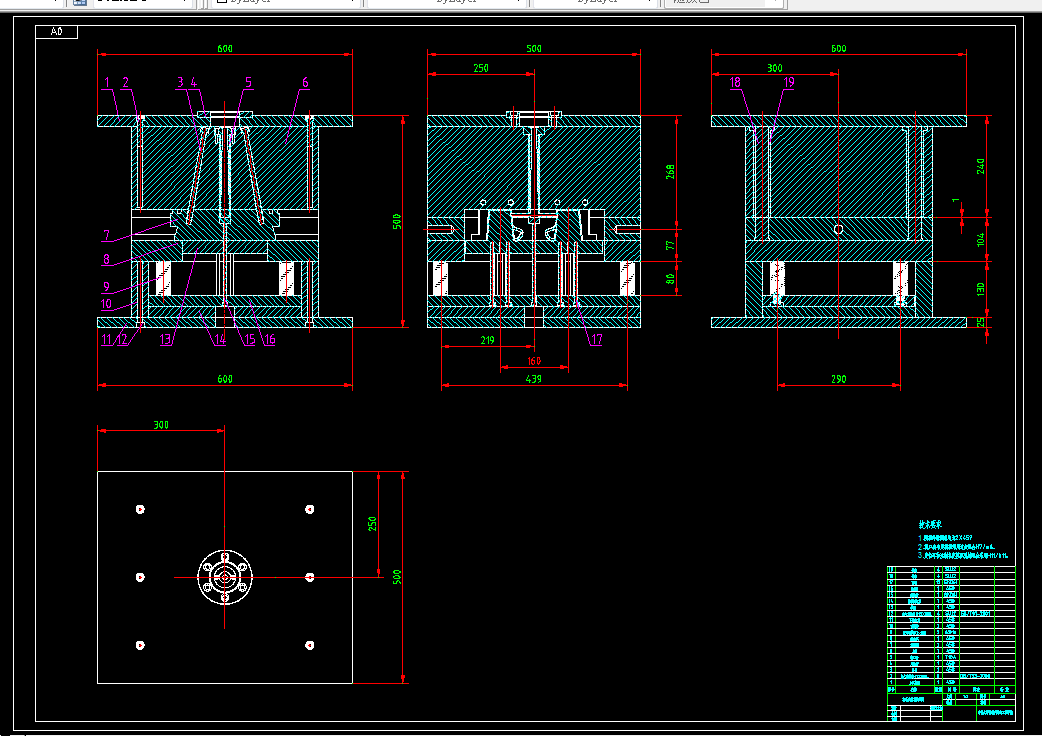Pick part balloon number 9
The image size is (1042, 736).
(x=106, y=286)
